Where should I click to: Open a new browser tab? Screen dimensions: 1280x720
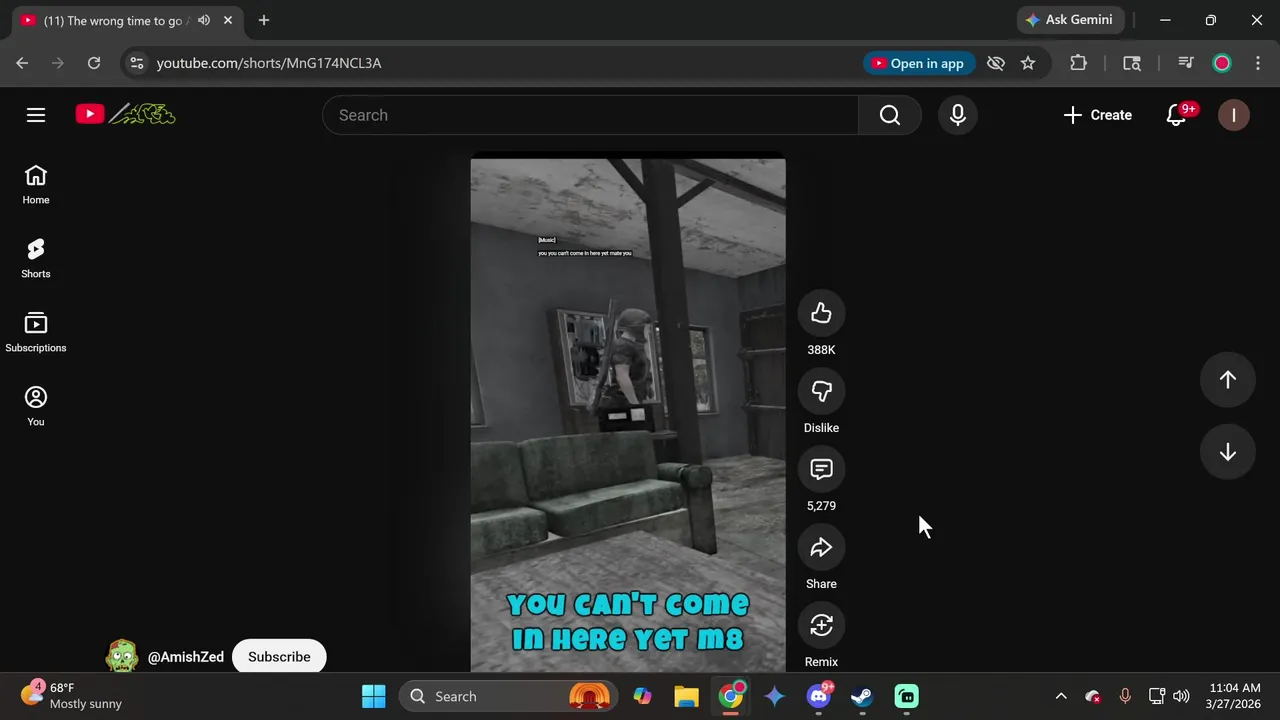point(264,20)
